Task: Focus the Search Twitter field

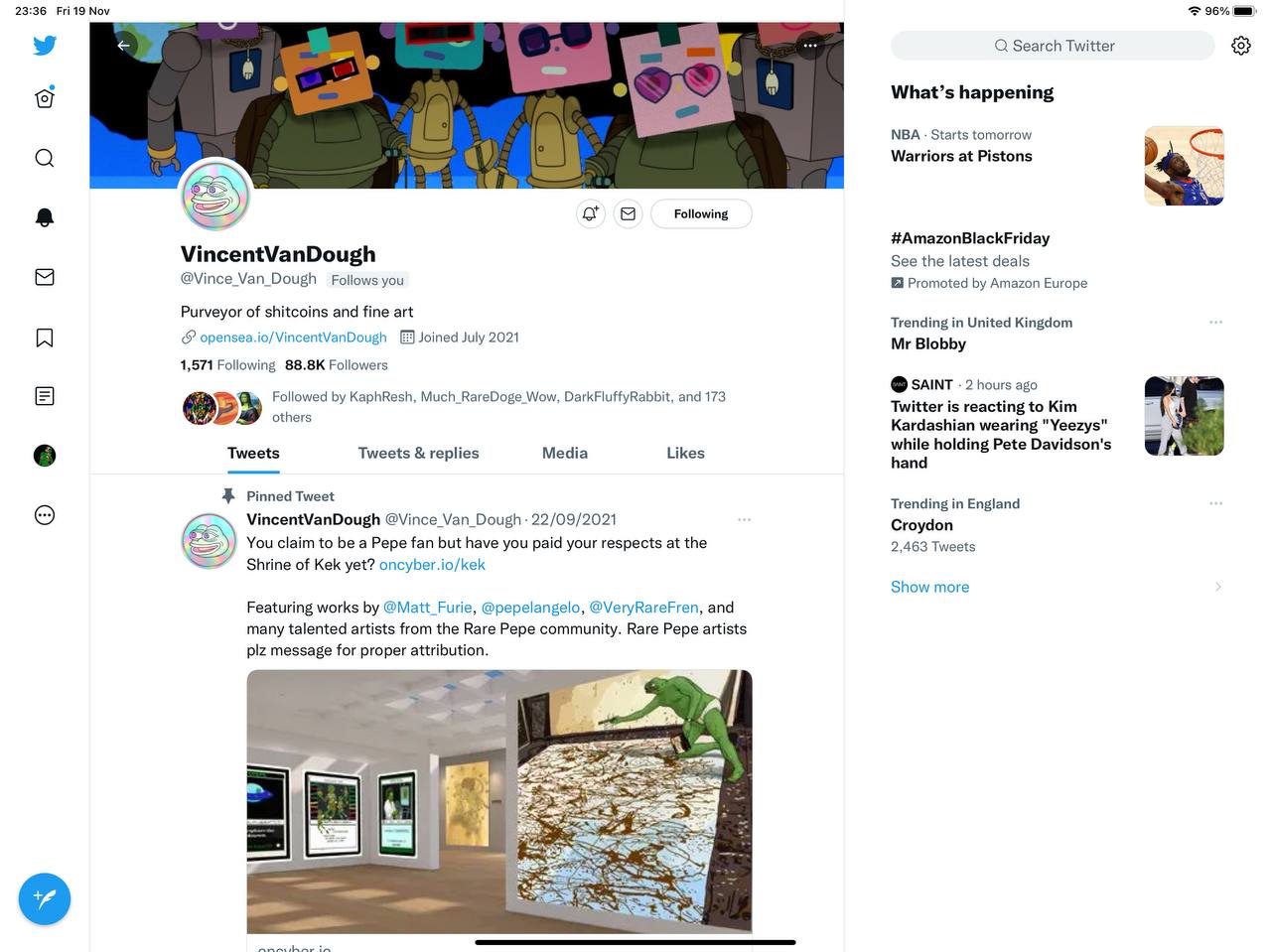Action: (x=1053, y=46)
